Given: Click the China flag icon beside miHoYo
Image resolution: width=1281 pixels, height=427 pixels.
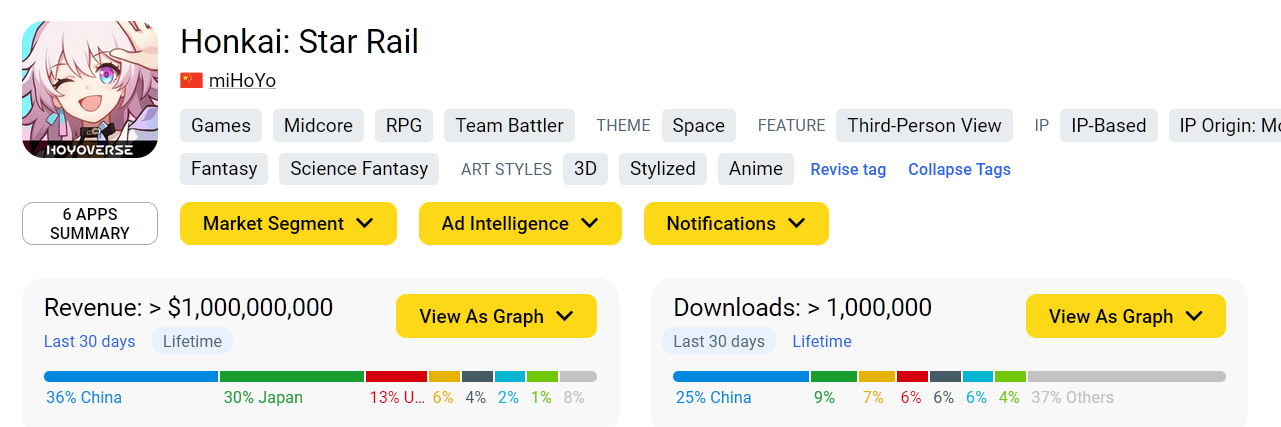Looking at the screenshot, I should click(191, 81).
